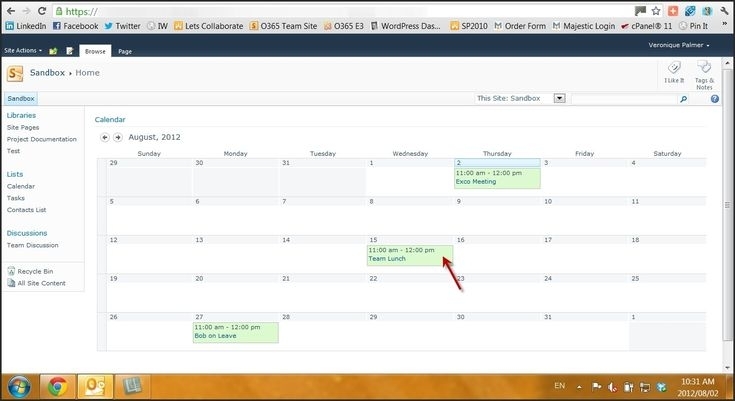Switch to the Browse tab
The height and width of the screenshot is (401, 735).
pyautogui.click(x=95, y=51)
